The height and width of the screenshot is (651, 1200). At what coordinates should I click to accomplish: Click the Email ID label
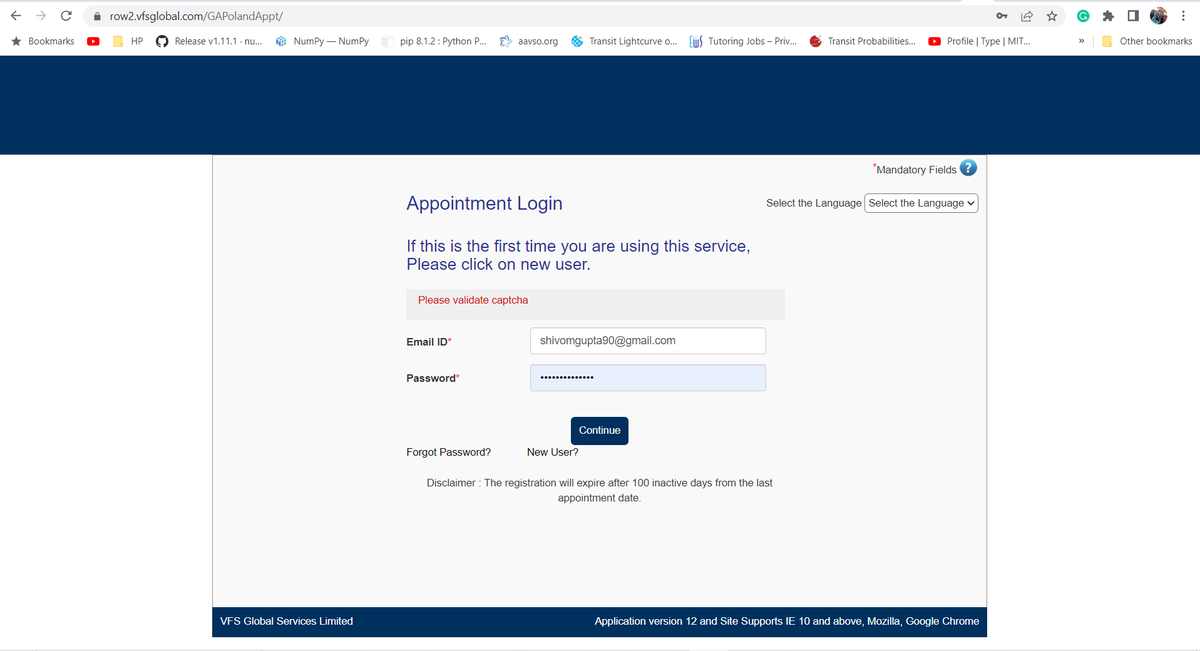click(429, 342)
